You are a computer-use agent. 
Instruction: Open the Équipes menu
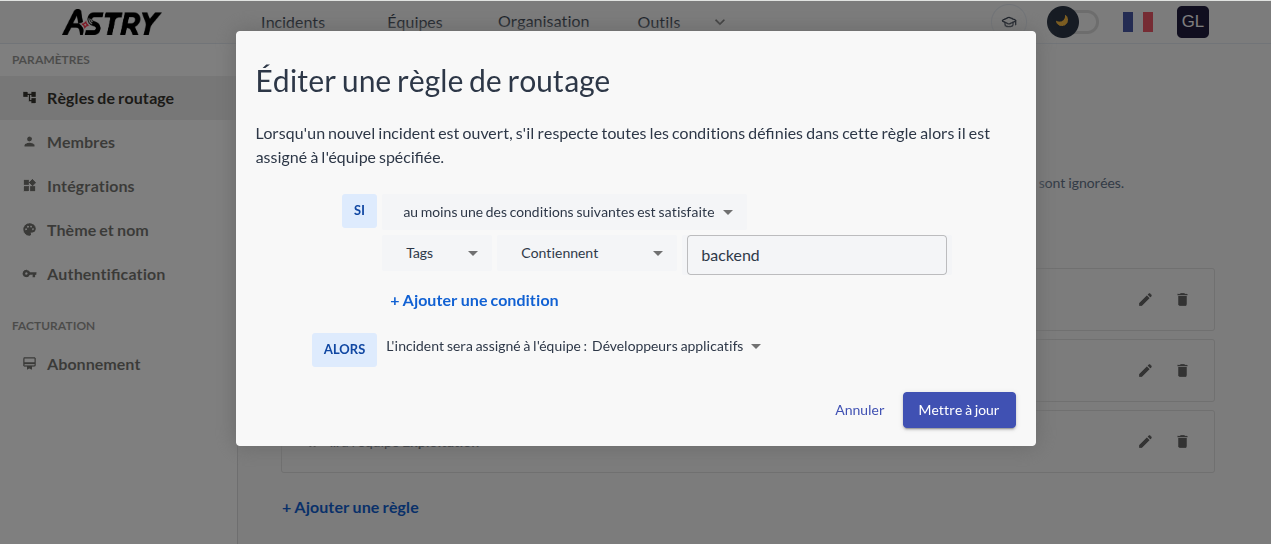[414, 22]
